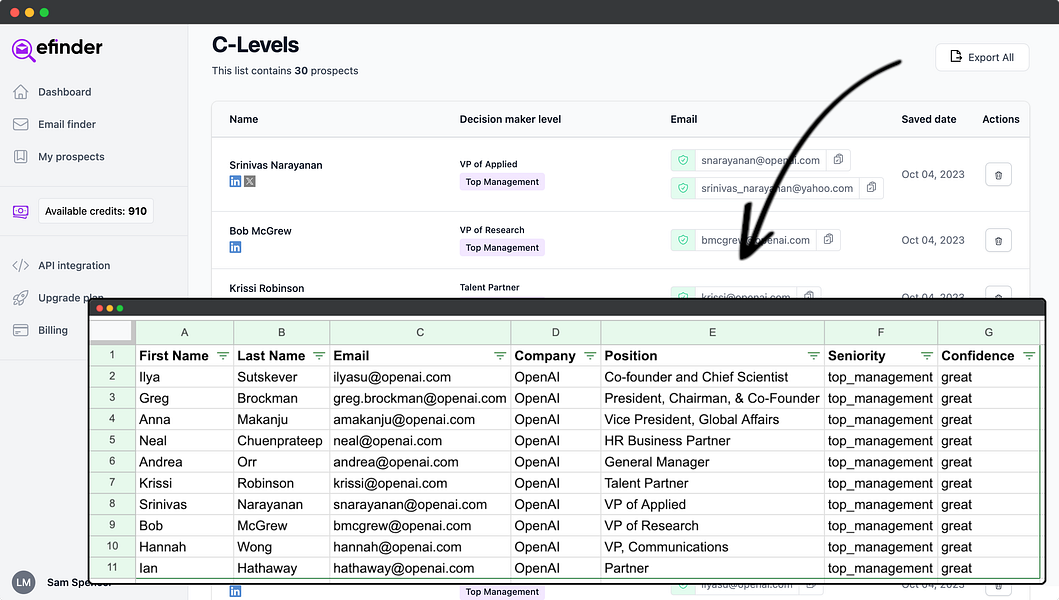Open Srinivas Narayanan's LinkedIn profile icon
Viewport: 1059px width, 600px height.
click(235, 181)
